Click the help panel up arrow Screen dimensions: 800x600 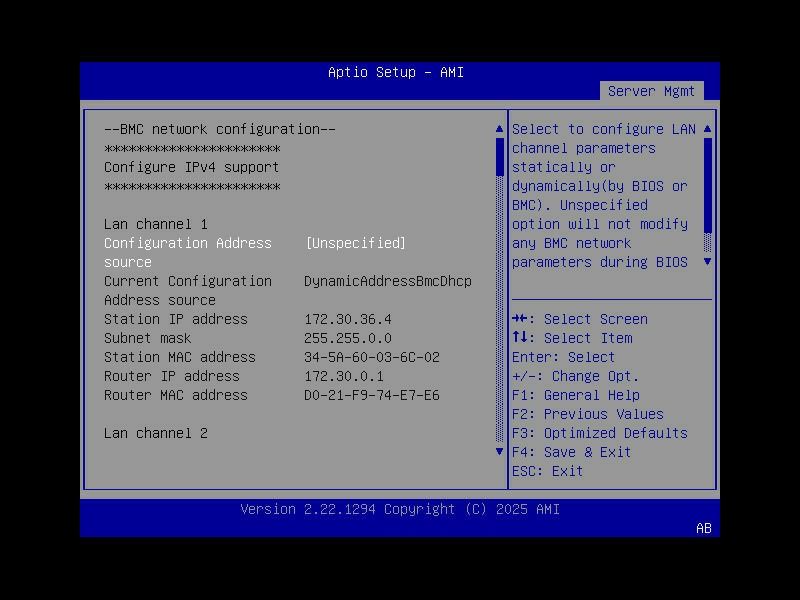pyautogui.click(x=707, y=128)
